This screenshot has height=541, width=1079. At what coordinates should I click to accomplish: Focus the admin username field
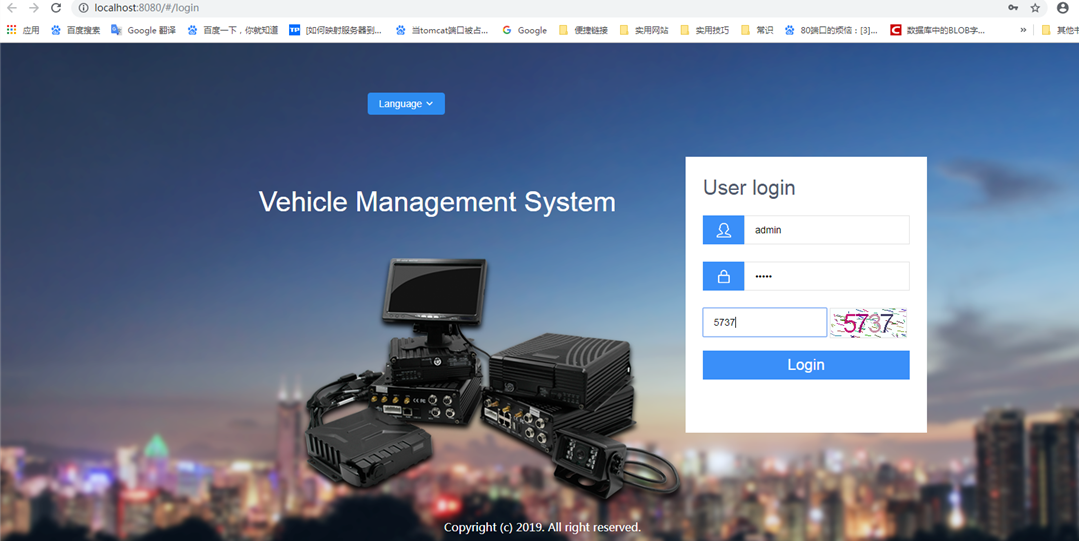coord(826,230)
